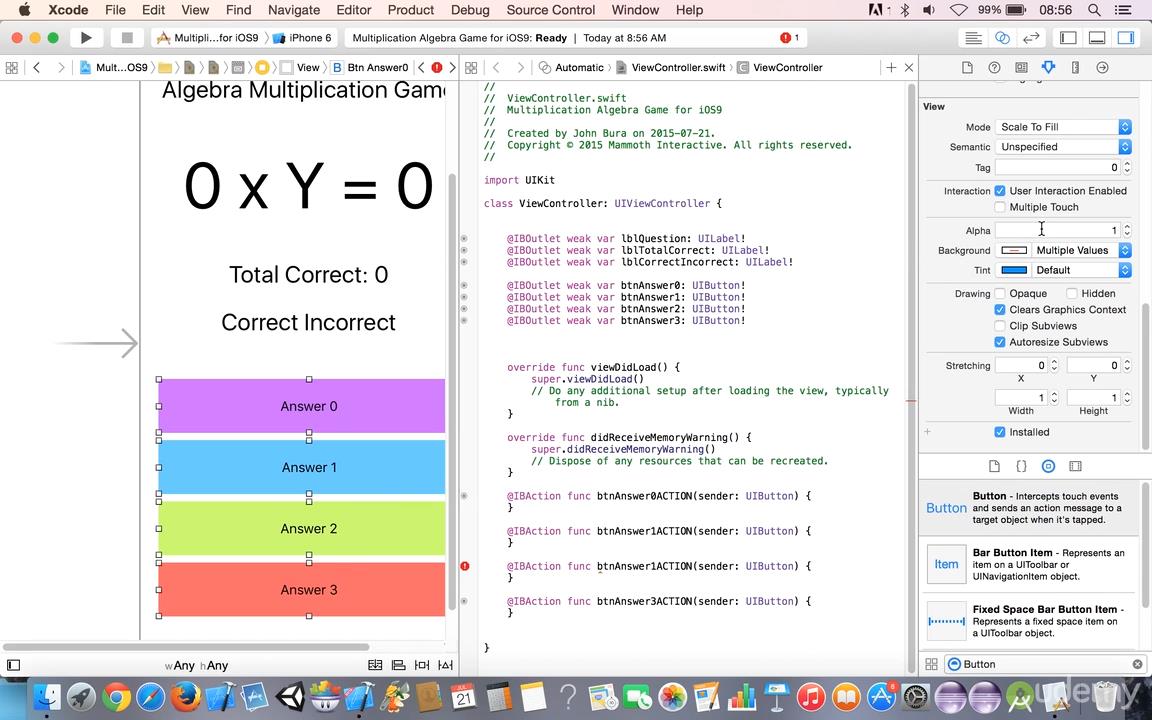This screenshot has height=720, width=1152.
Task: Toggle Clears Graphics Context
Action: 1000,309
